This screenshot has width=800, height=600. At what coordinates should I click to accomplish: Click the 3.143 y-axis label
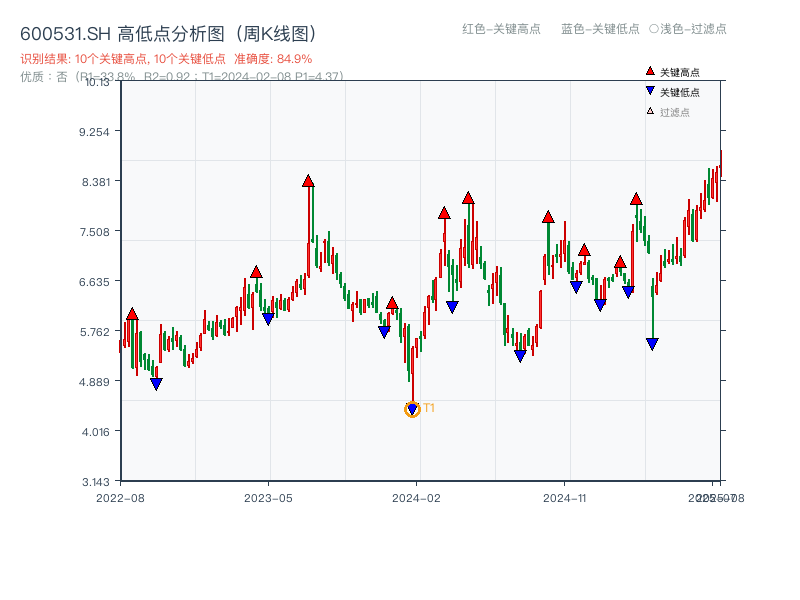(95, 482)
